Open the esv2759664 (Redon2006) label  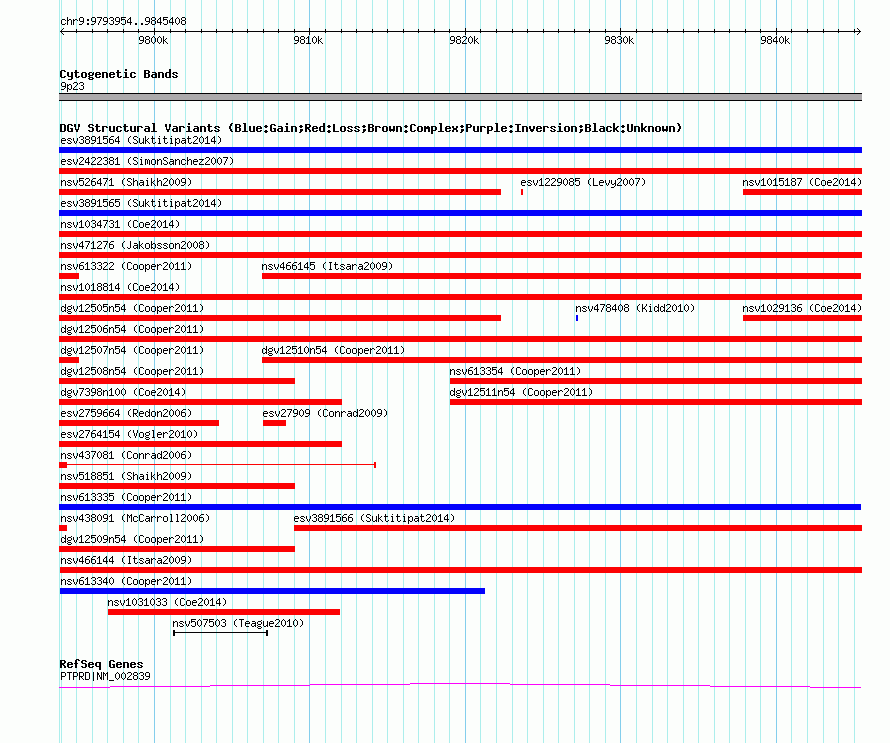tap(126, 413)
